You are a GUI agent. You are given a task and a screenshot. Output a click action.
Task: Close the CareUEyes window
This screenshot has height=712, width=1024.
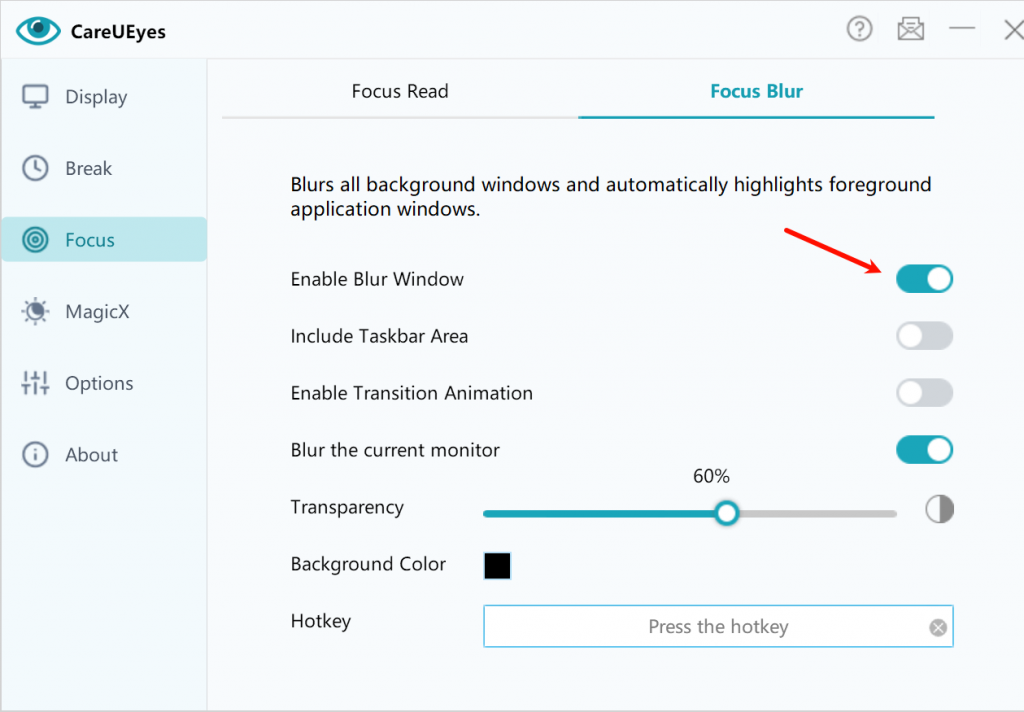[1014, 29]
